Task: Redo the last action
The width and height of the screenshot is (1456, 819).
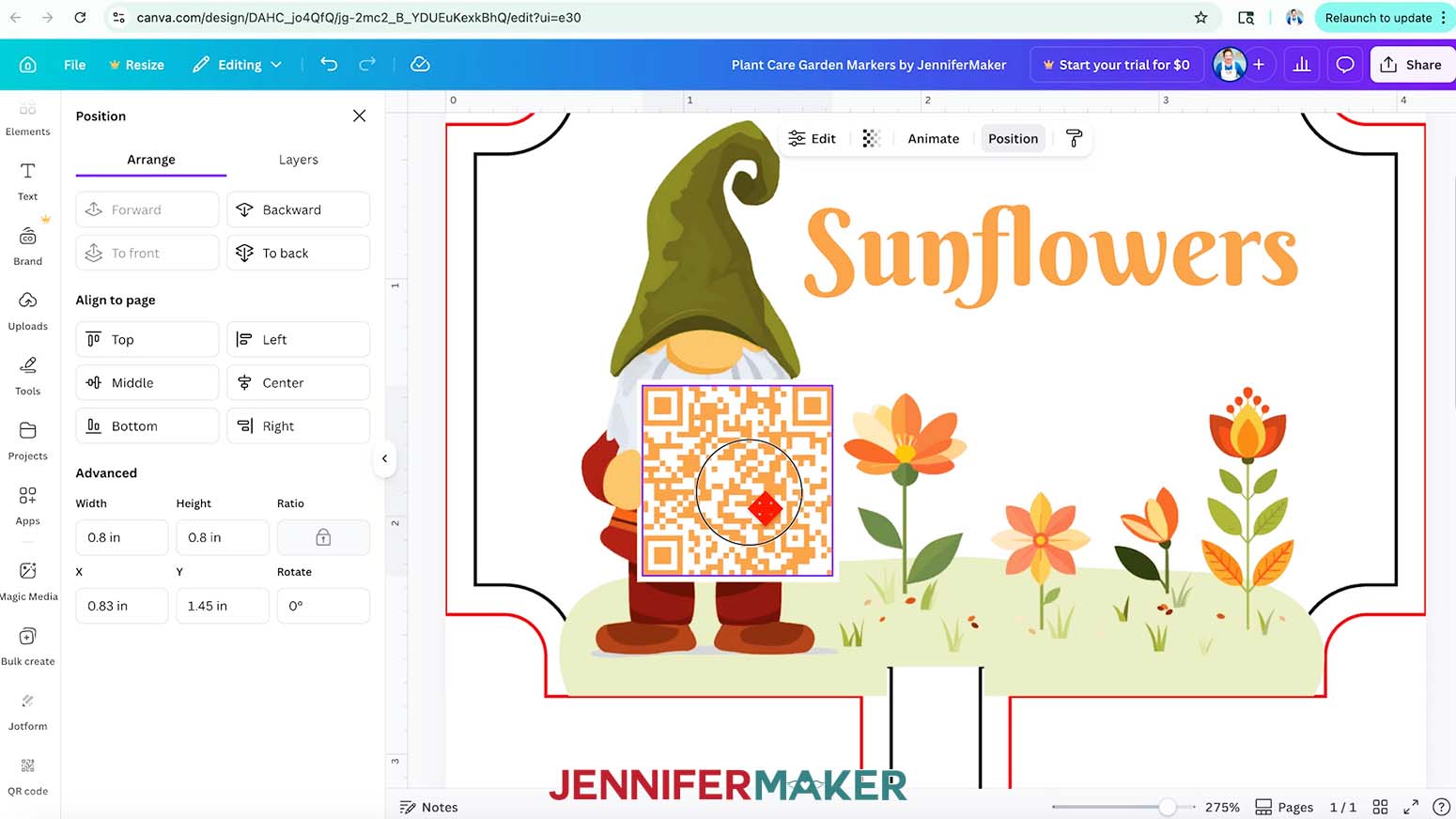Action: [367, 64]
